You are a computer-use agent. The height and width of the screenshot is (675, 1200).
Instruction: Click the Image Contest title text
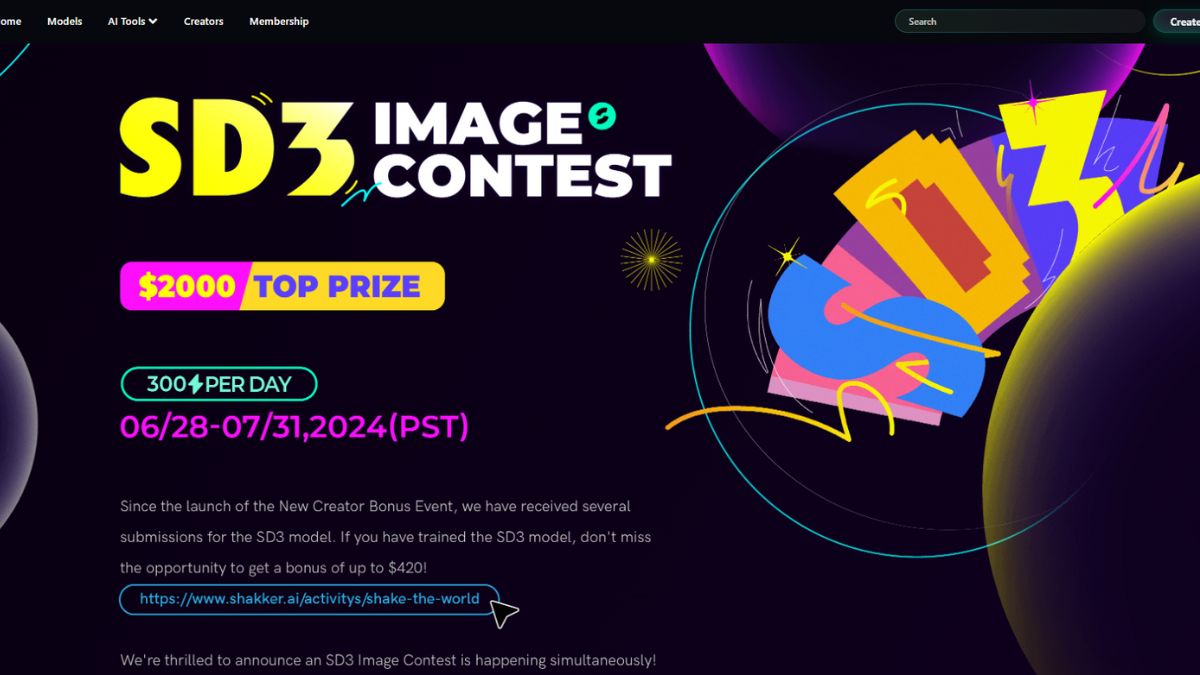[x=522, y=150]
